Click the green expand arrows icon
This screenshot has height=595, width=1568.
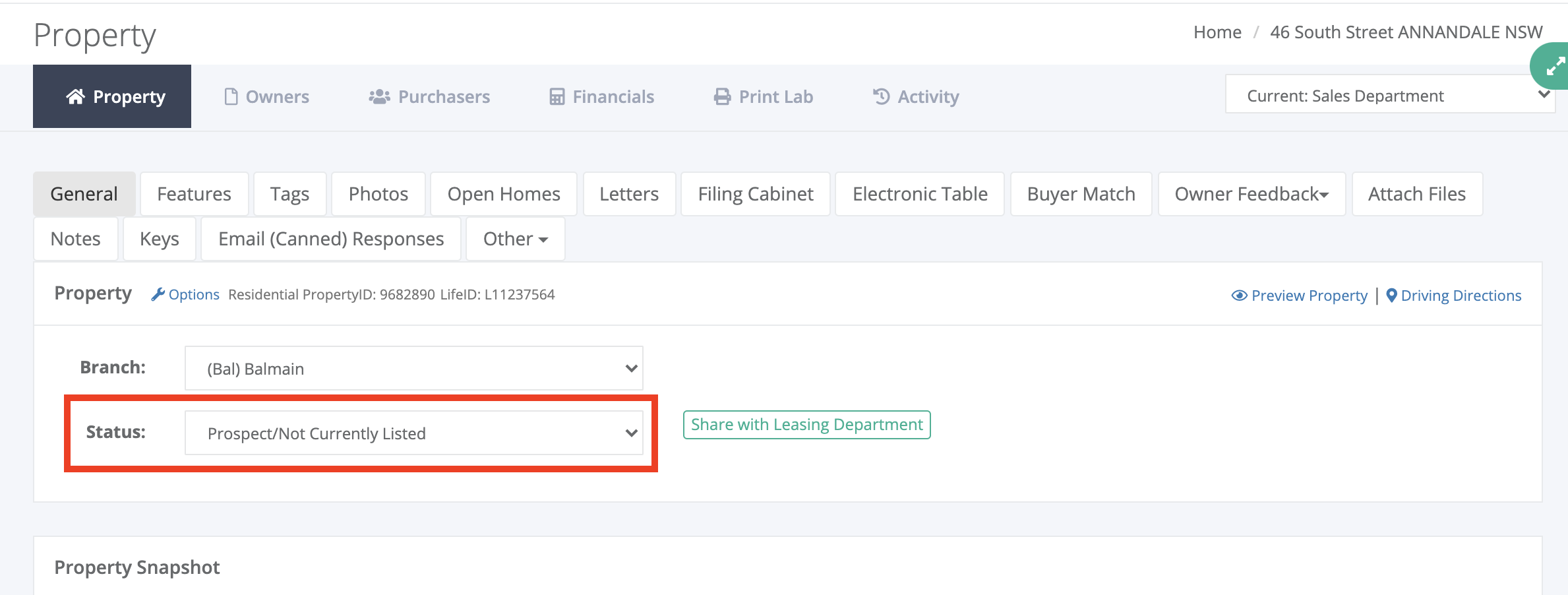(1555, 67)
